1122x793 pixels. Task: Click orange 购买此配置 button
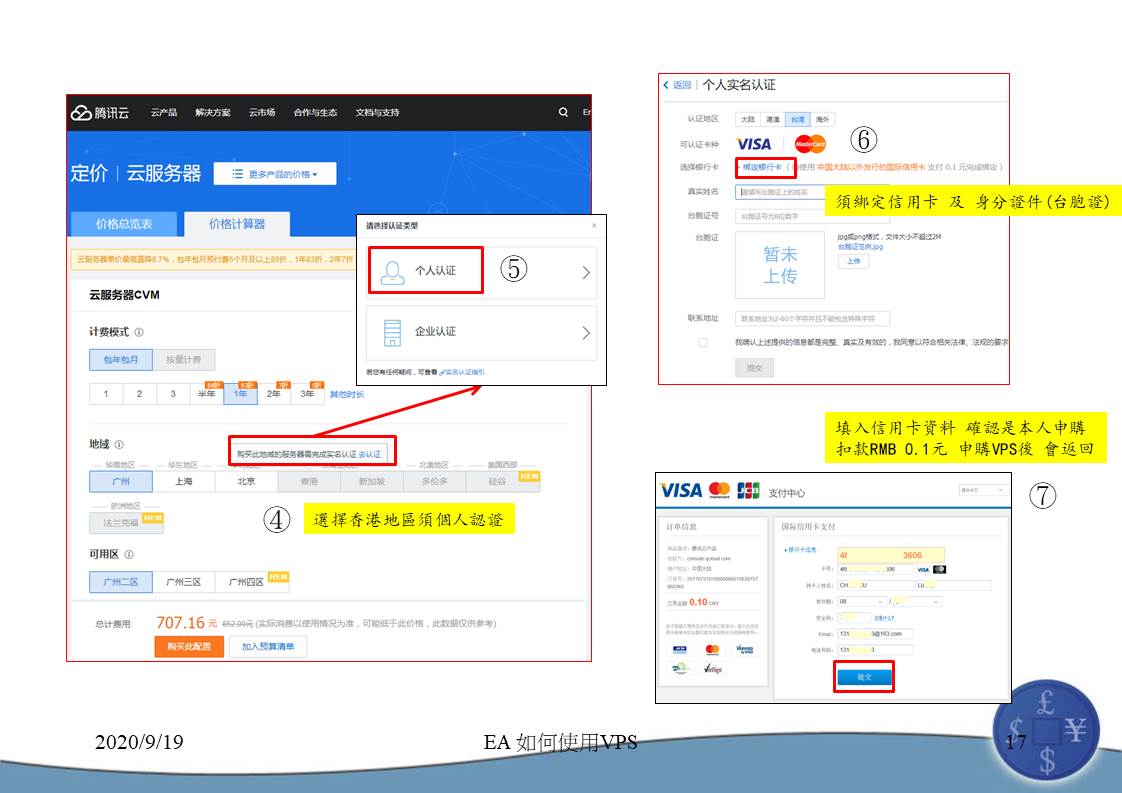click(189, 647)
